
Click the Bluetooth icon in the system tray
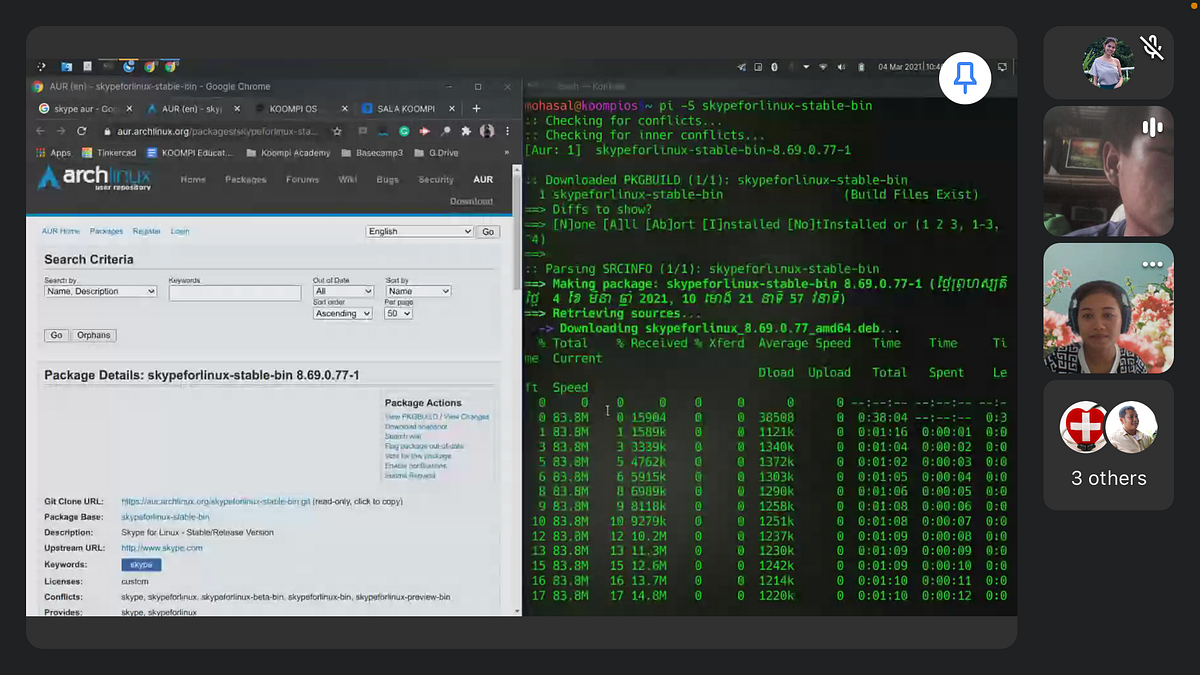tap(774, 67)
